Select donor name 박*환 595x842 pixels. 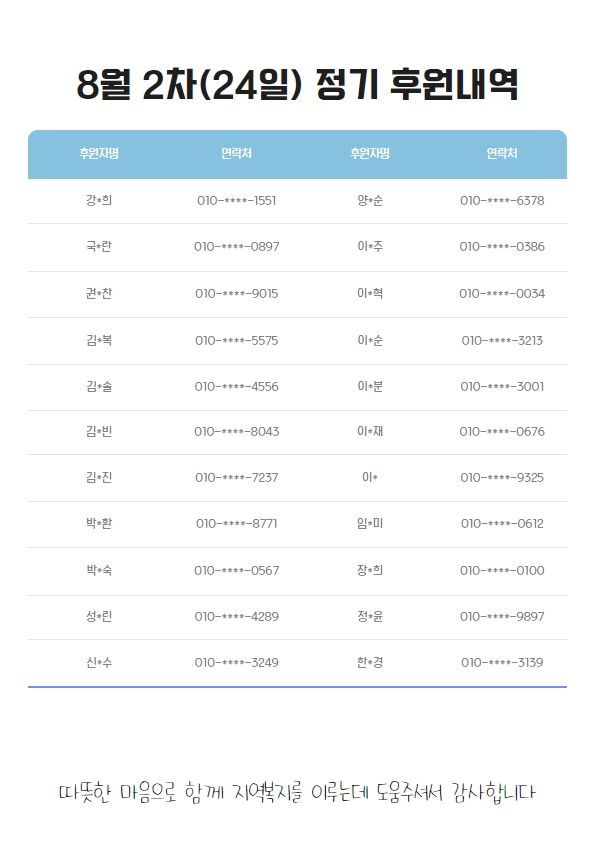point(99,524)
